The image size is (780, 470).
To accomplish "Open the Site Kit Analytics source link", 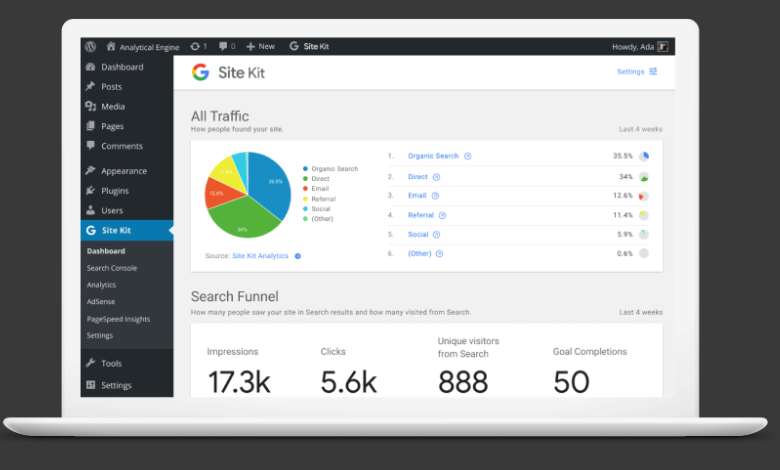I will 260,256.
